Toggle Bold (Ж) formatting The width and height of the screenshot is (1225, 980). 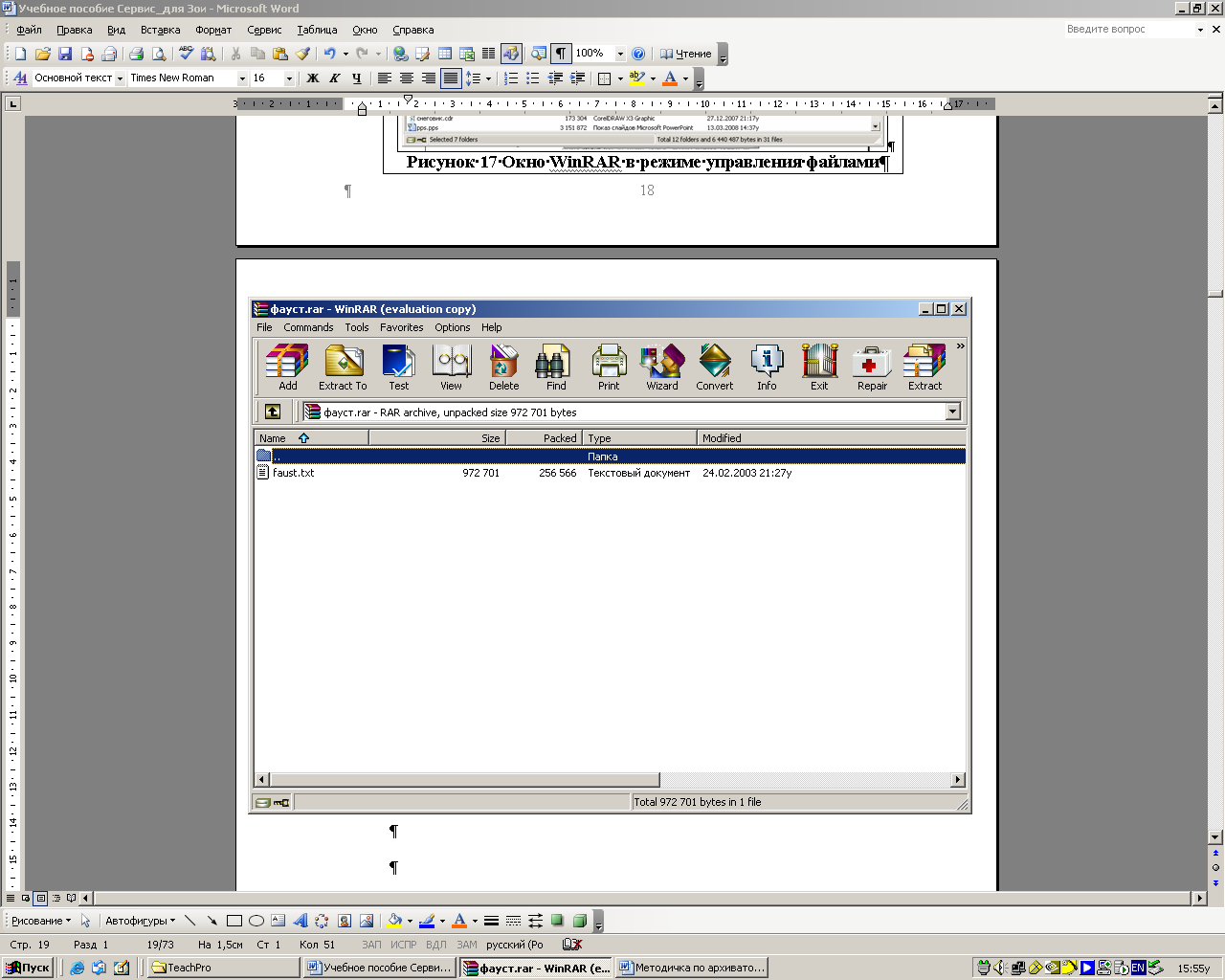click(312, 78)
